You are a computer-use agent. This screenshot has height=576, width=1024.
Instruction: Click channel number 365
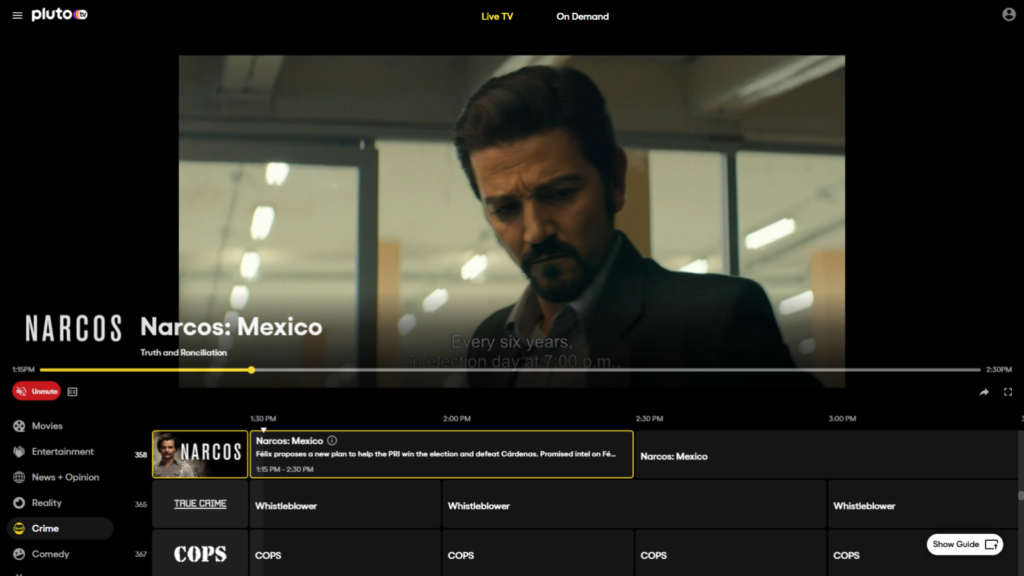[x=140, y=504]
